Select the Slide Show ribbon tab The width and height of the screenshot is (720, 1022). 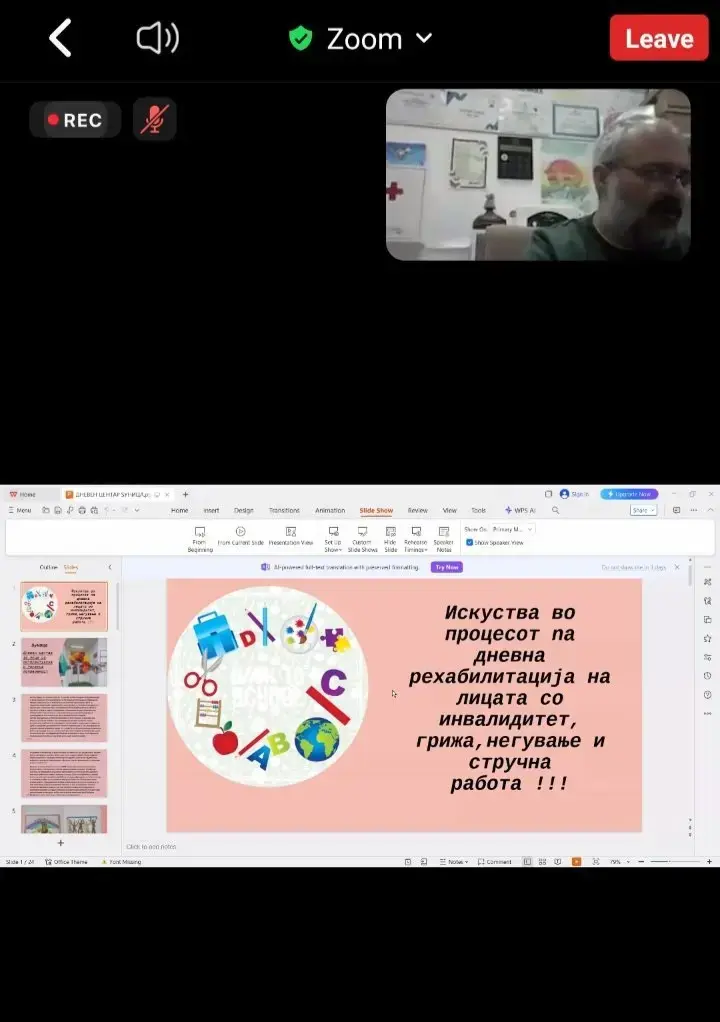(x=376, y=510)
